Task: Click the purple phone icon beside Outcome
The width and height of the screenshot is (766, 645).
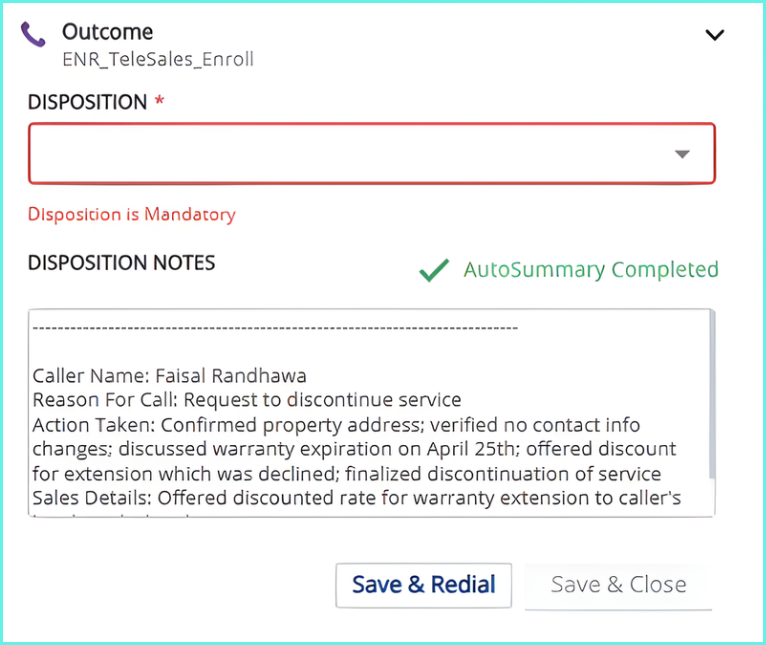Action: [x=33, y=36]
